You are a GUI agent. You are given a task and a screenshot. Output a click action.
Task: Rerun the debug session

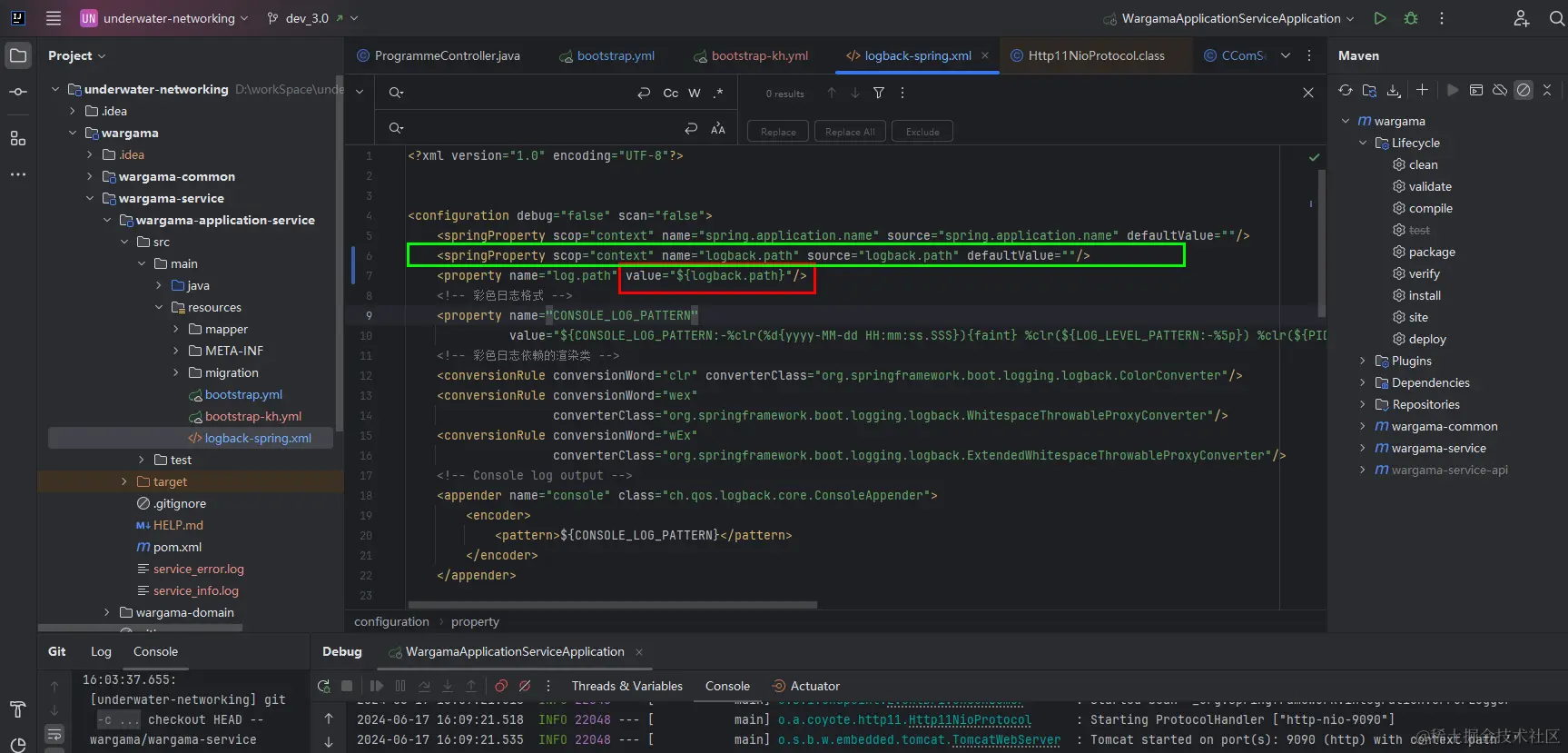[323, 686]
